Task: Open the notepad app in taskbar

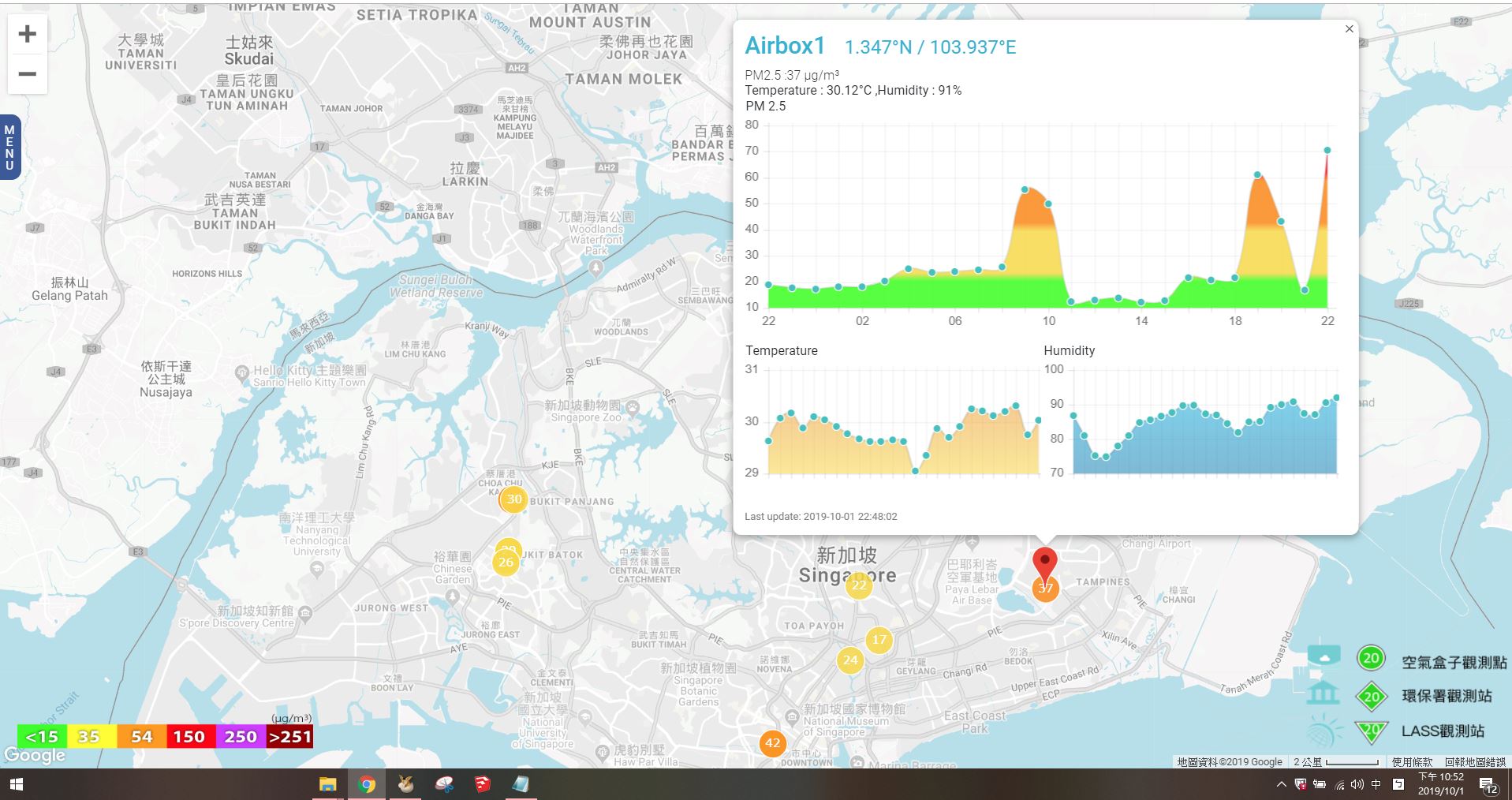Action: 521,784
